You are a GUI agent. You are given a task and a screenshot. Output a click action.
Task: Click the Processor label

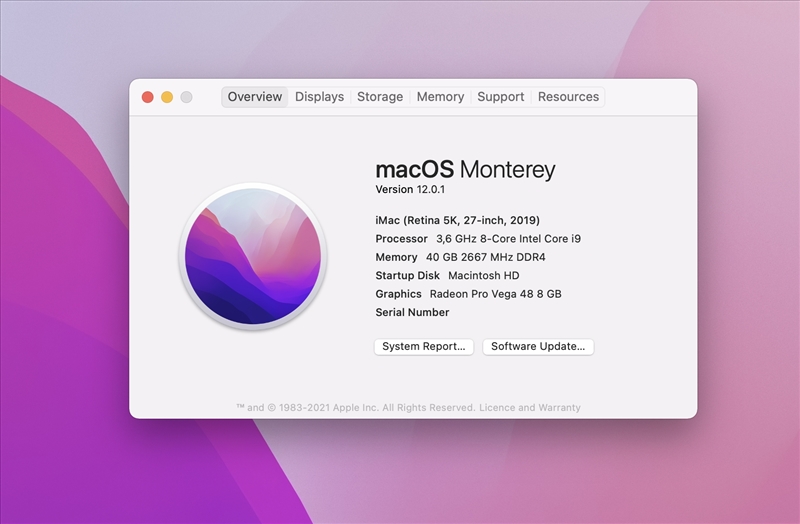[402, 239]
